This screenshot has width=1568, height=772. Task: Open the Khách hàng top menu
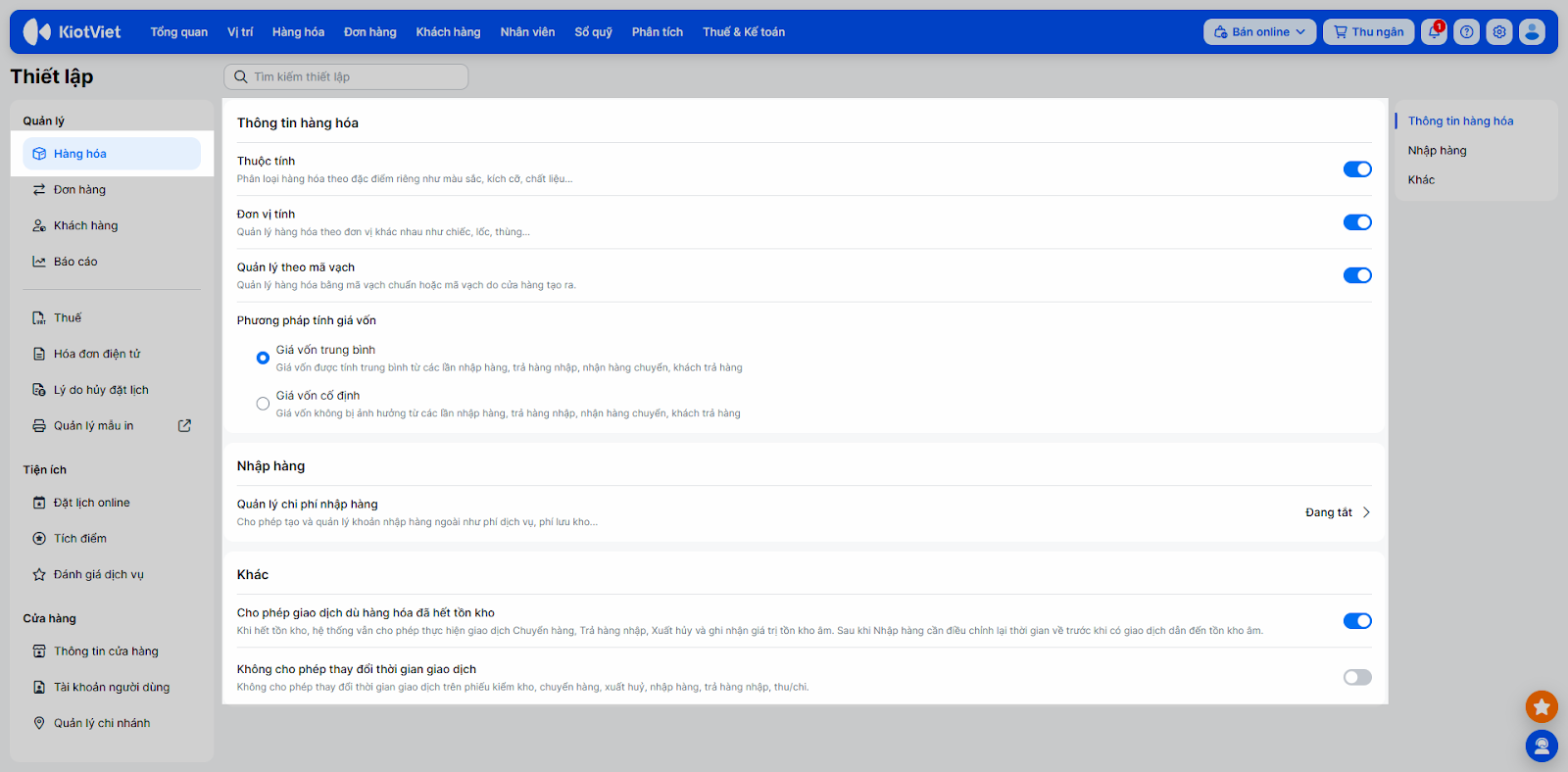pos(448,32)
